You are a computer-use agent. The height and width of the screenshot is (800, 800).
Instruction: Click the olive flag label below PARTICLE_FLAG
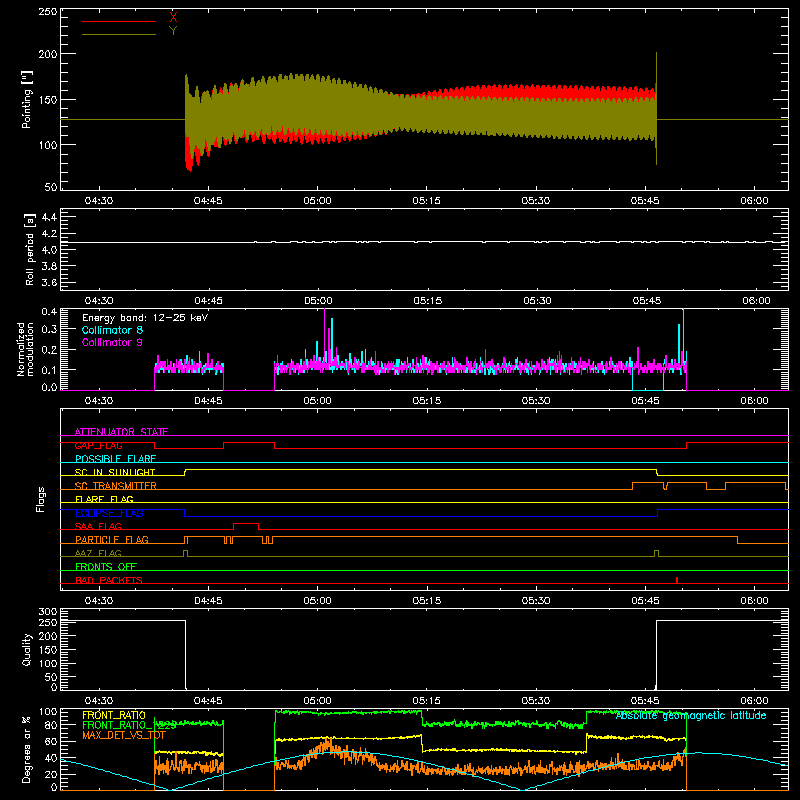point(98,553)
